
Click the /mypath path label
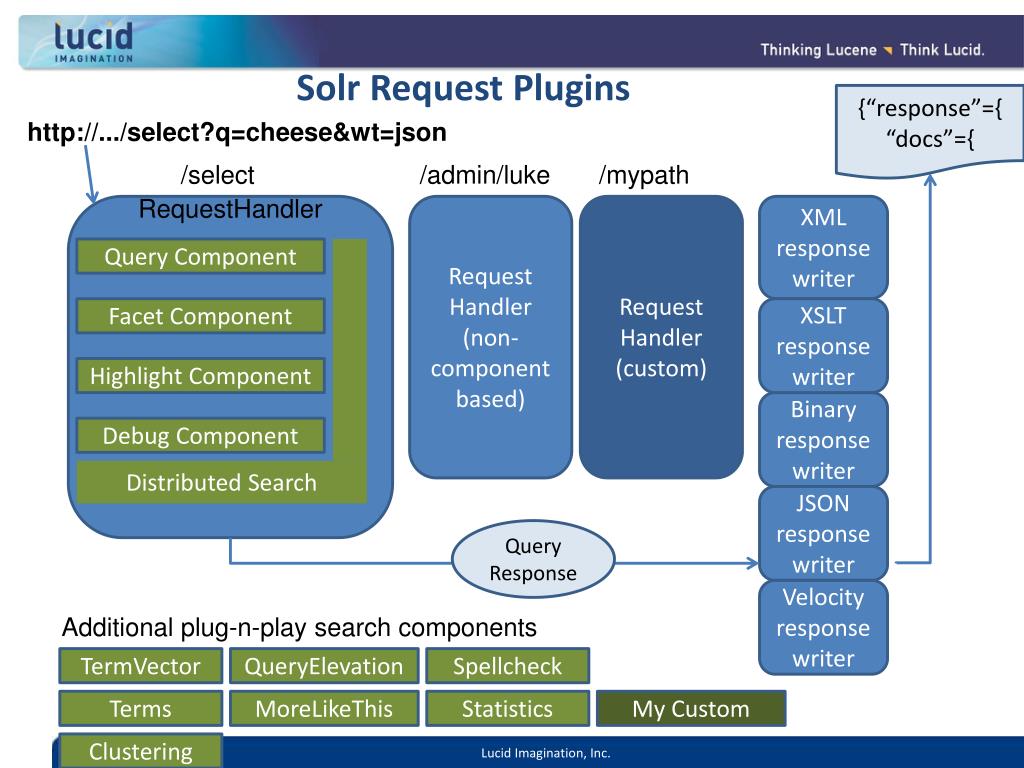point(644,175)
